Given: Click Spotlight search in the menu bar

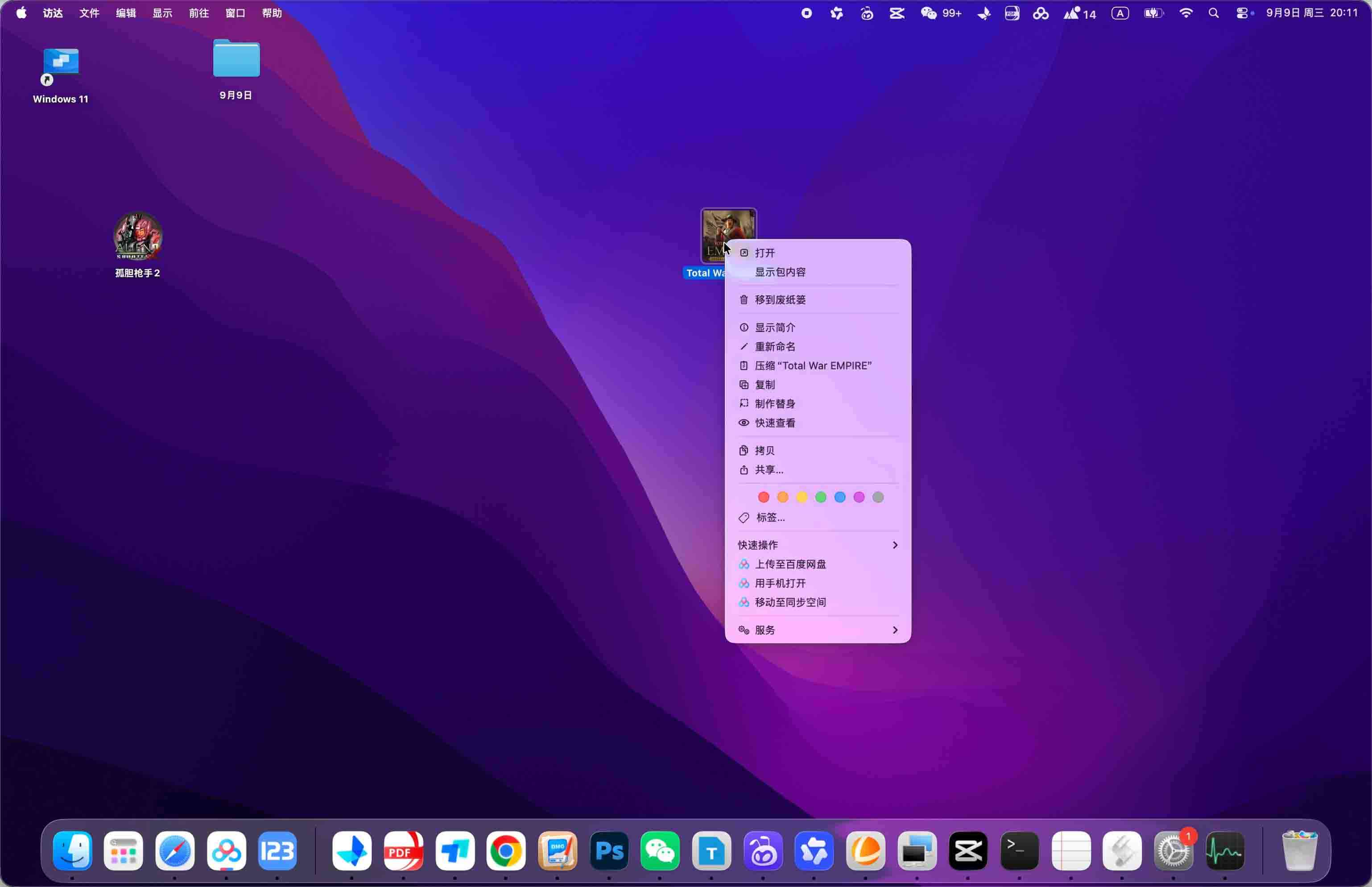Looking at the screenshot, I should (x=1214, y=12).
